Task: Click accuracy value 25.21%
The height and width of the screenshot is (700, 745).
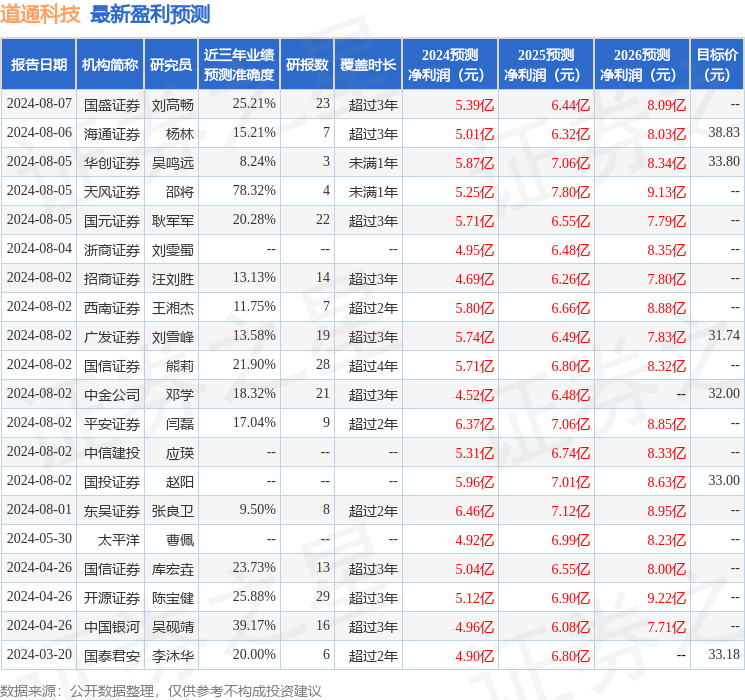Action: [254, 104]
